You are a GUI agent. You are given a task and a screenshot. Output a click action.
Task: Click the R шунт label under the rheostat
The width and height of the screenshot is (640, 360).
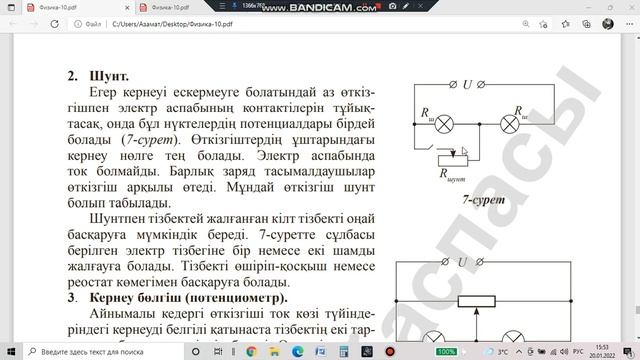[452, 175]
